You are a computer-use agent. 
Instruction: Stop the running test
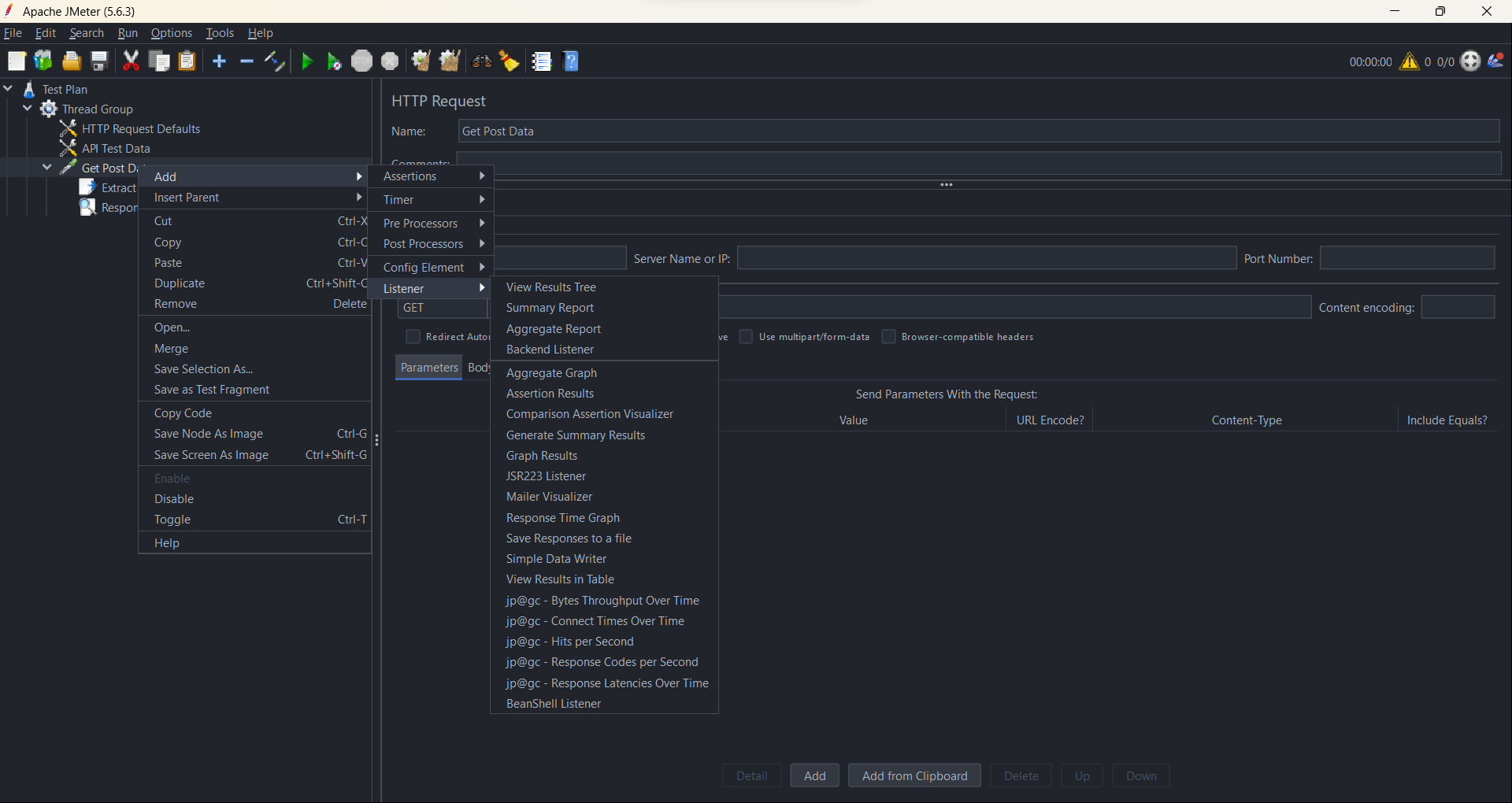tap(361, 61)
